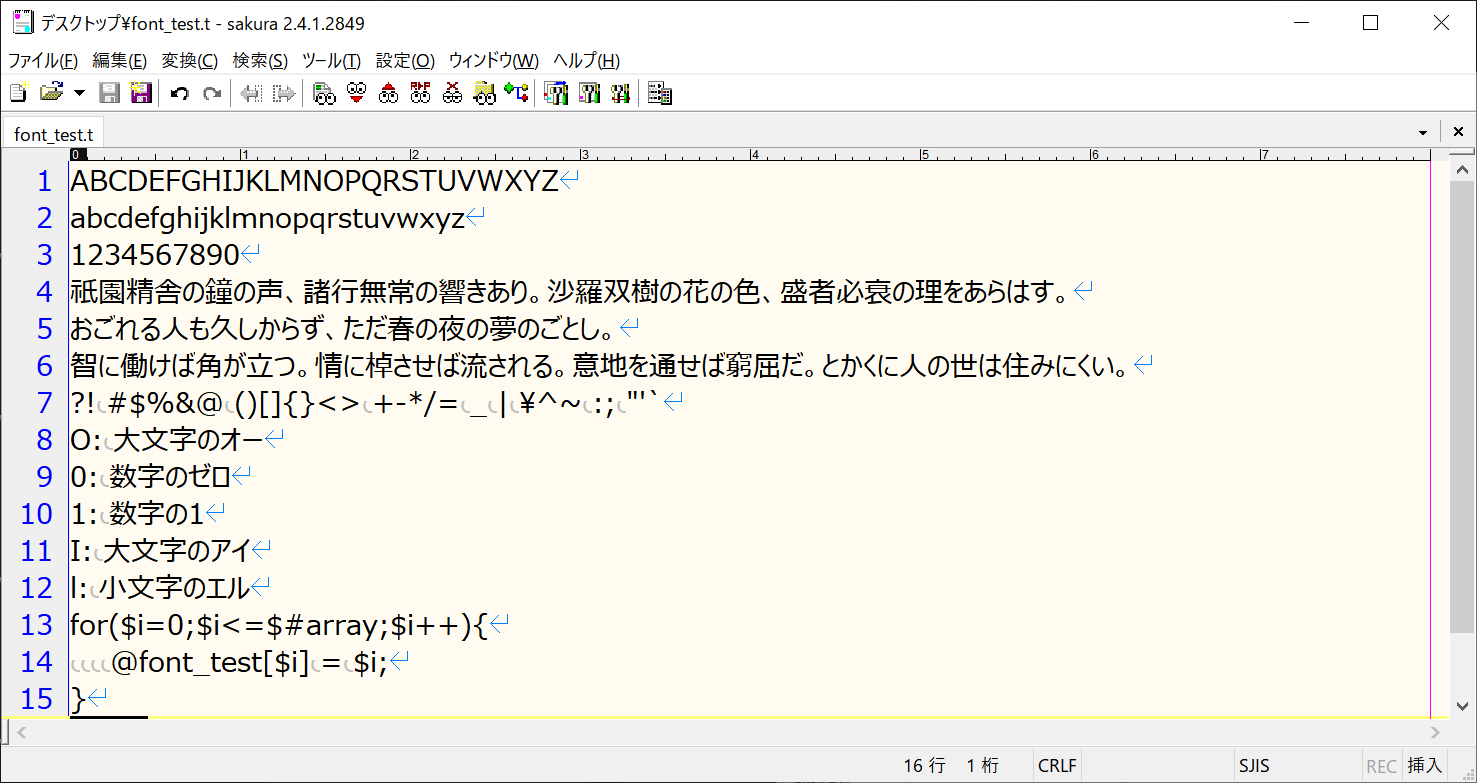Screen dimensions: 1477x783
Task: Click line number 13 in the gutter
Action: point(36,625)
